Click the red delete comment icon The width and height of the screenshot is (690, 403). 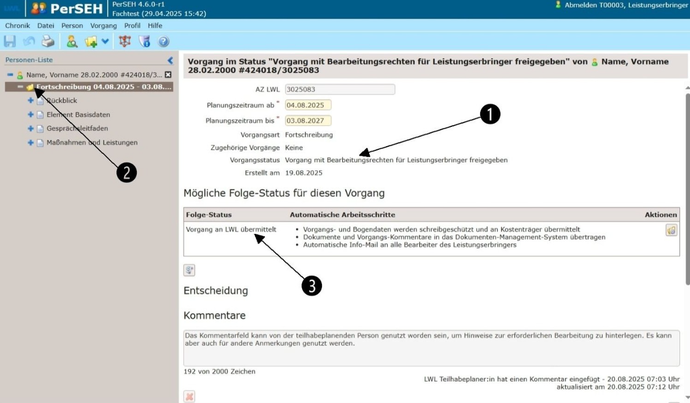click(189, 396)
